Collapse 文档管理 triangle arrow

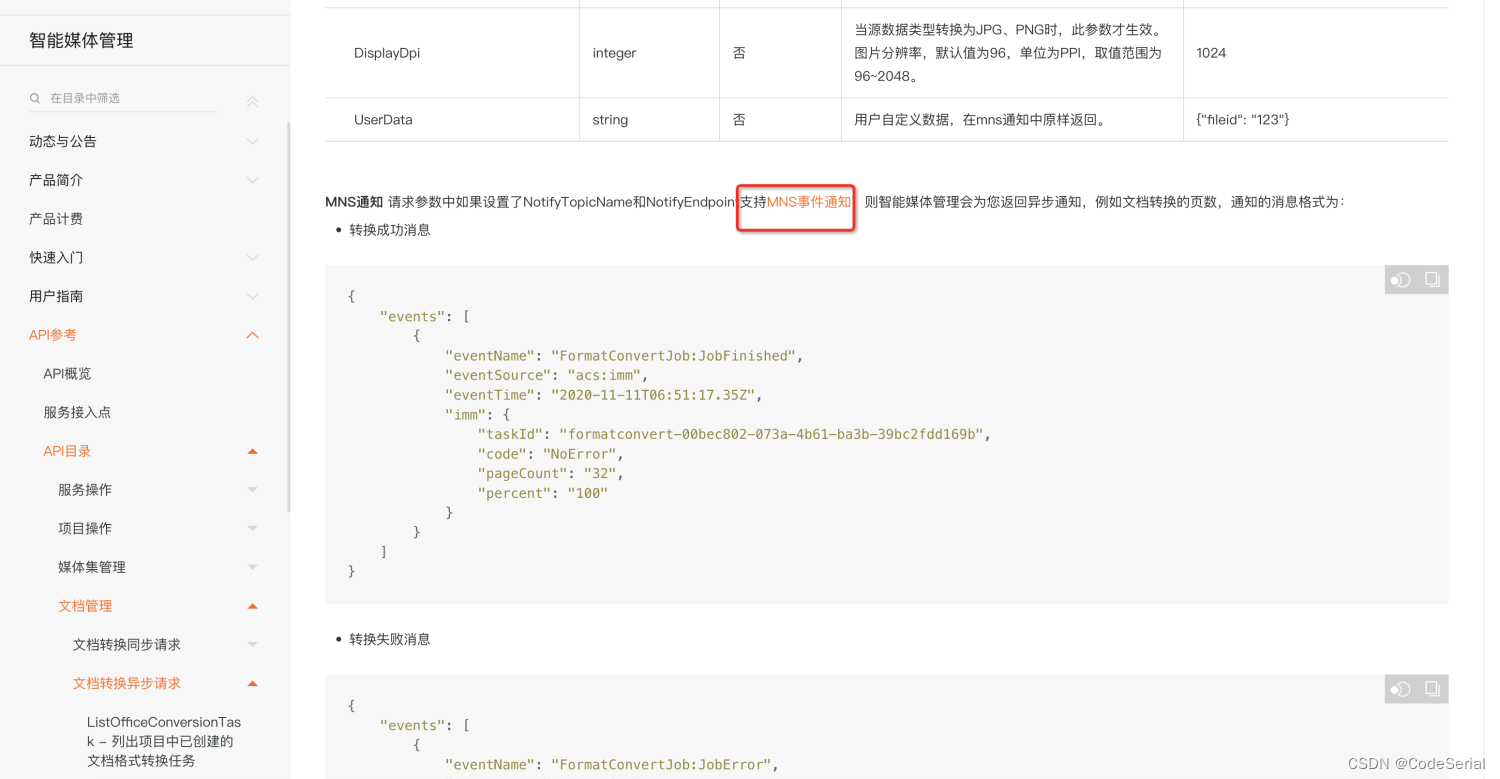252,606
